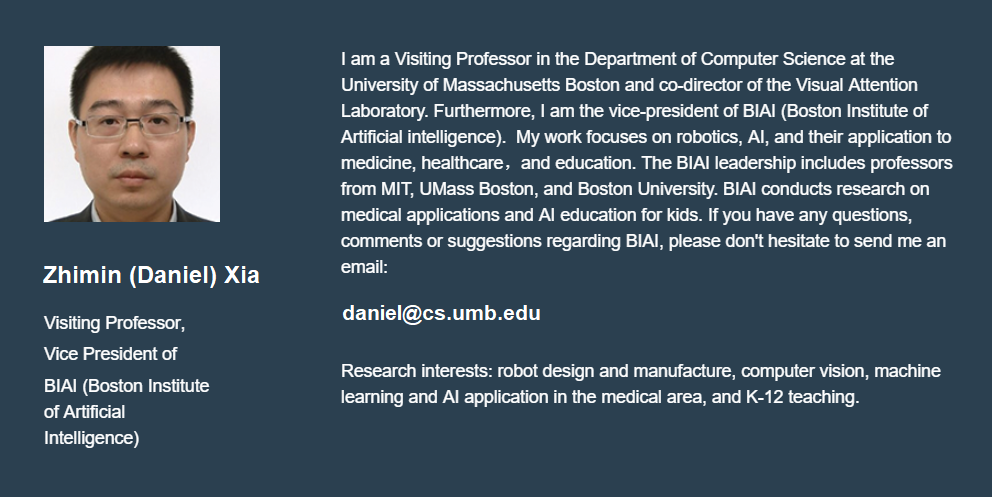Screen dimensions: 992x497
Task: Click the 'Intelligence)' text in left column
Action: (91, 437)
